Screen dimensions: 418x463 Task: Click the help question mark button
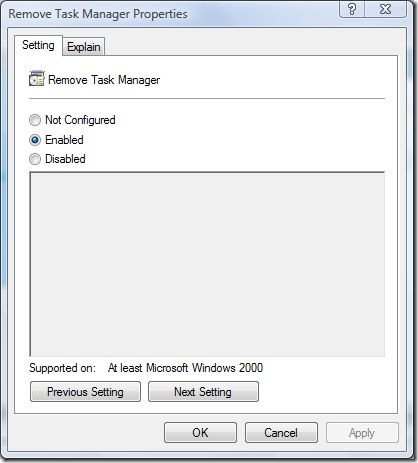[352, 9]
